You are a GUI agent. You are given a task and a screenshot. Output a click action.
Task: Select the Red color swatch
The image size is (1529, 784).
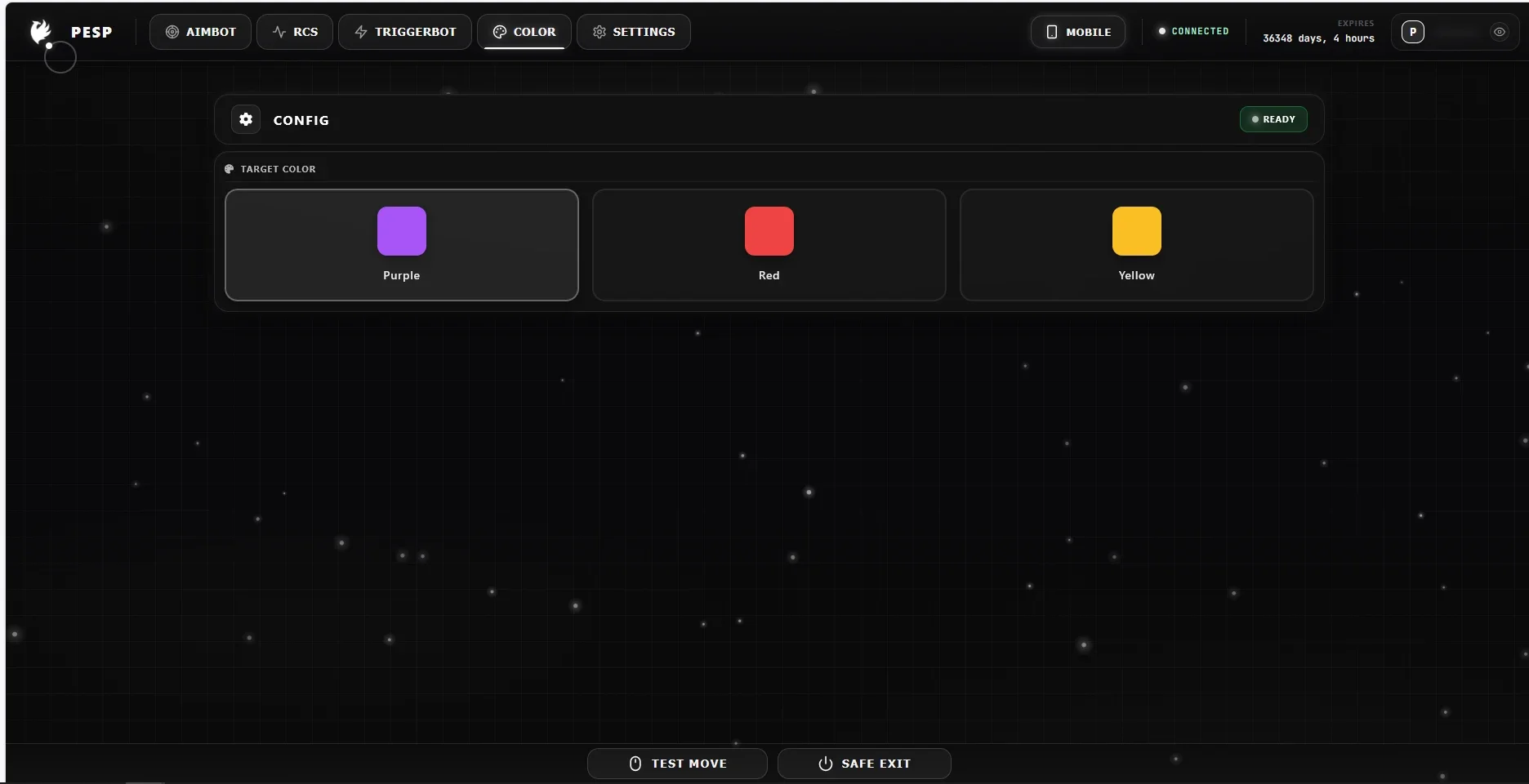pyautogui.click(x=769, y=231)
